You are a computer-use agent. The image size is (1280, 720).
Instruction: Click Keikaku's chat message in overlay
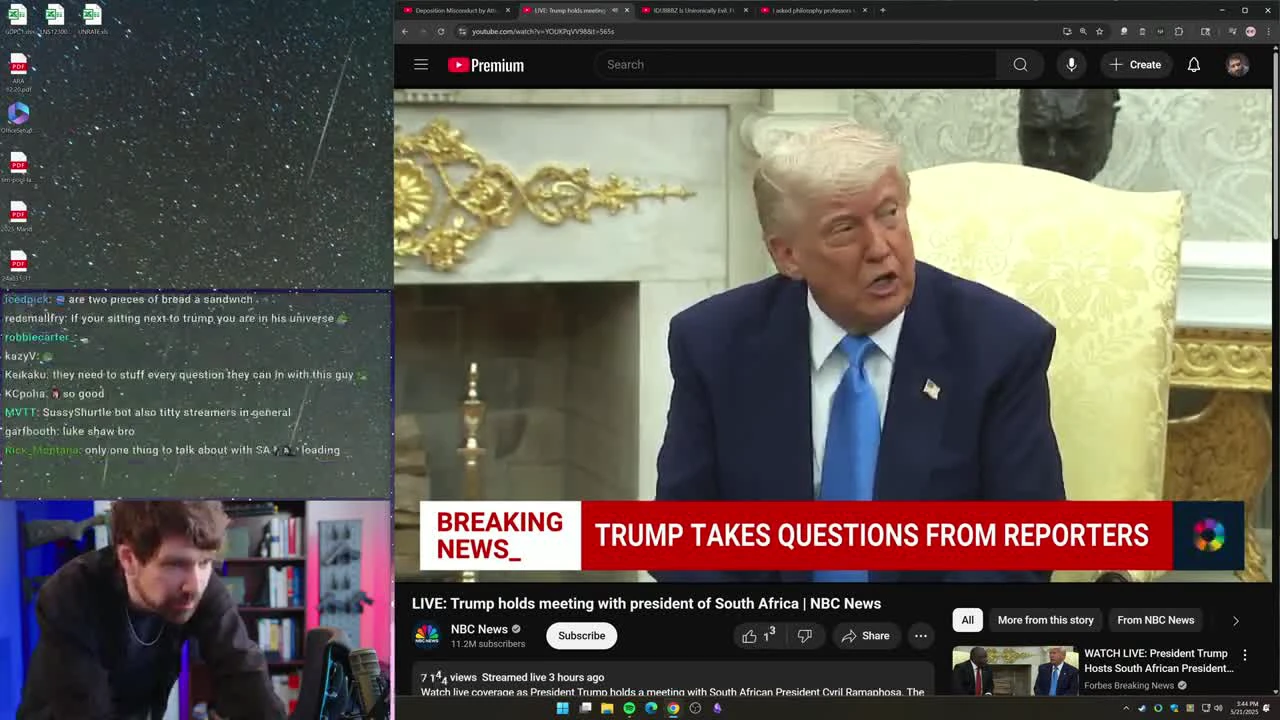pos(186,375)
